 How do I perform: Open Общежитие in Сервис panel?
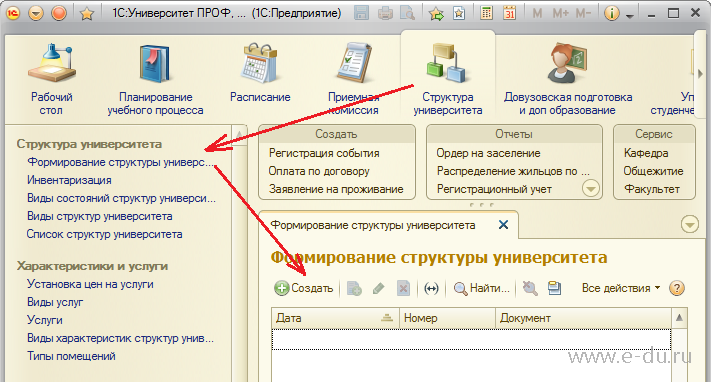pyautogui.click(x=653, y=171)
